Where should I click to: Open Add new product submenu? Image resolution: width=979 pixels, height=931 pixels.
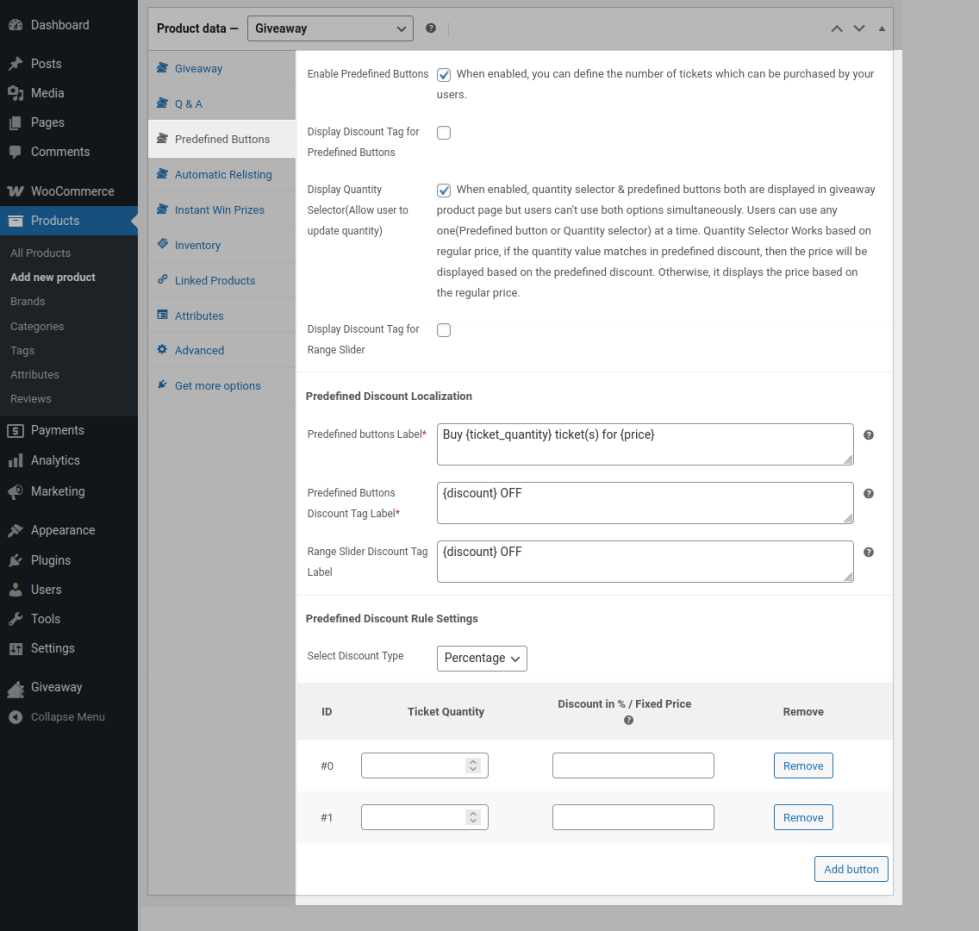pos(53,277)
